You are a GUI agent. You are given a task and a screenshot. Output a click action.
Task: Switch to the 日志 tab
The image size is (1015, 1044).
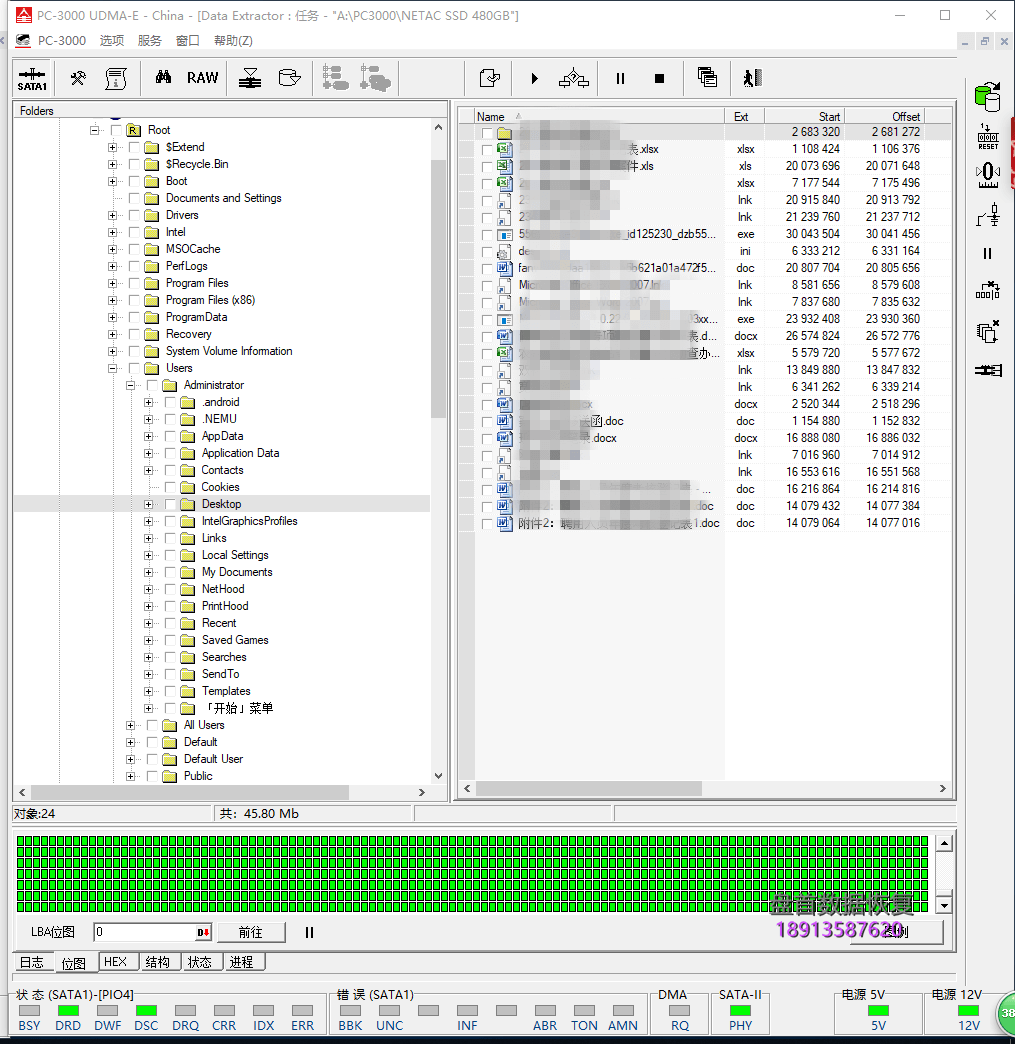pos(32,962)
